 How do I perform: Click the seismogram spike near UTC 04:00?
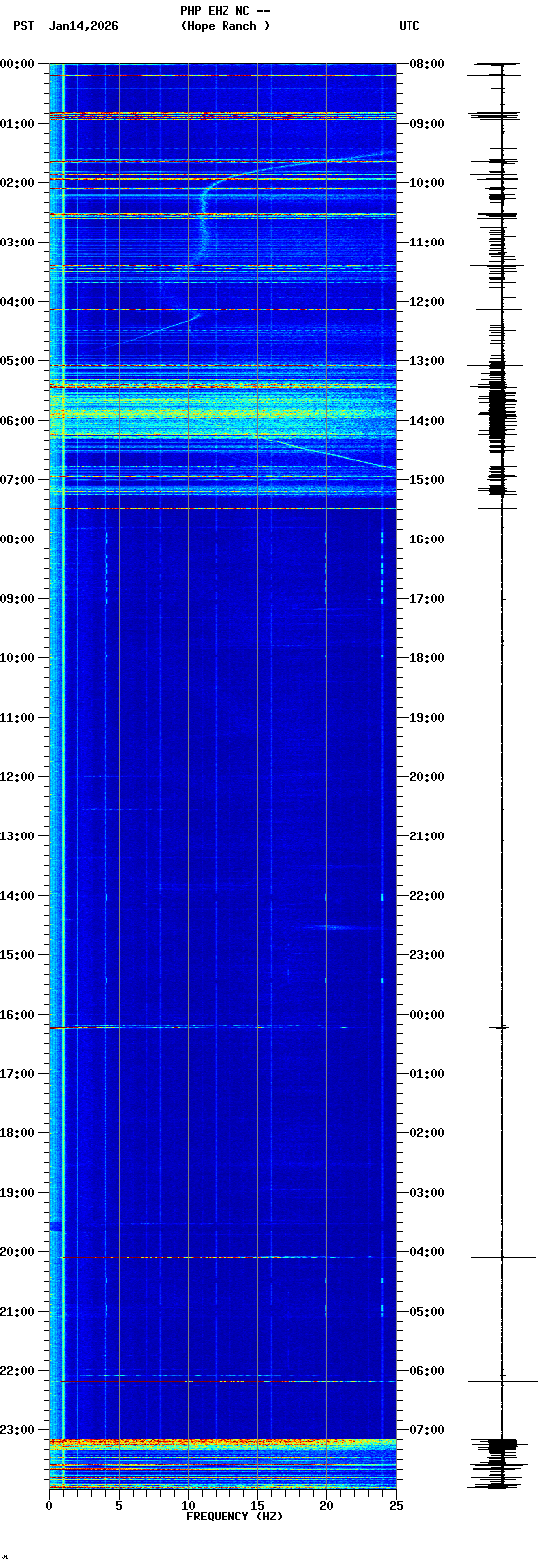point(502,1257)
